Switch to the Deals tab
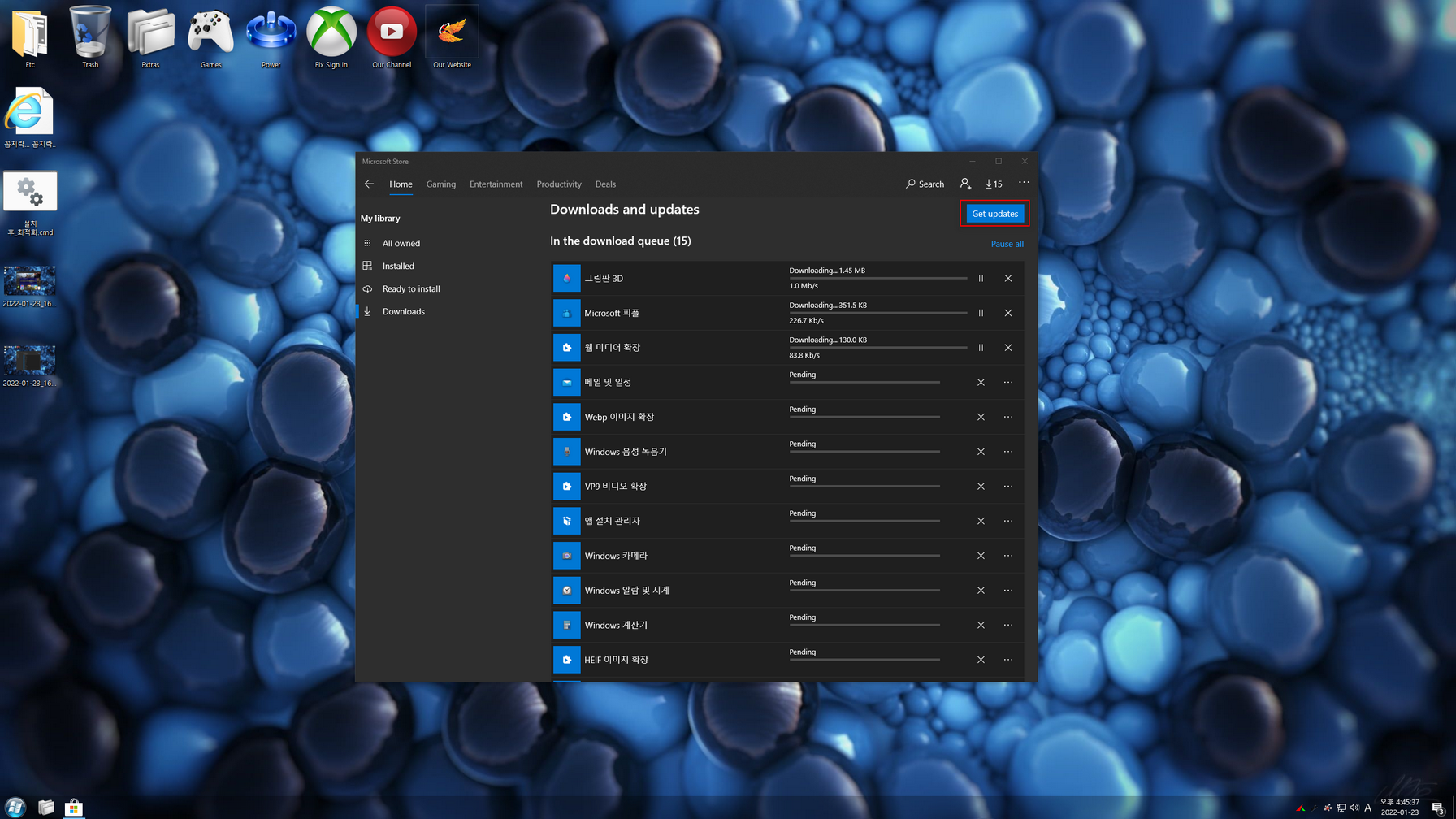 pyautogui.click(x=605, y=184)
